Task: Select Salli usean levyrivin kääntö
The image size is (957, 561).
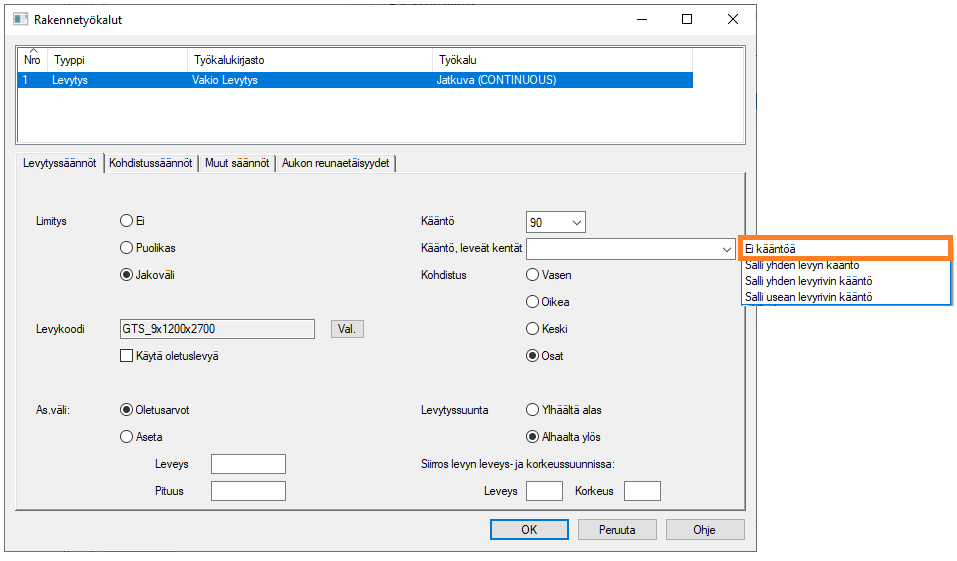Action: [x=846, y=297]
